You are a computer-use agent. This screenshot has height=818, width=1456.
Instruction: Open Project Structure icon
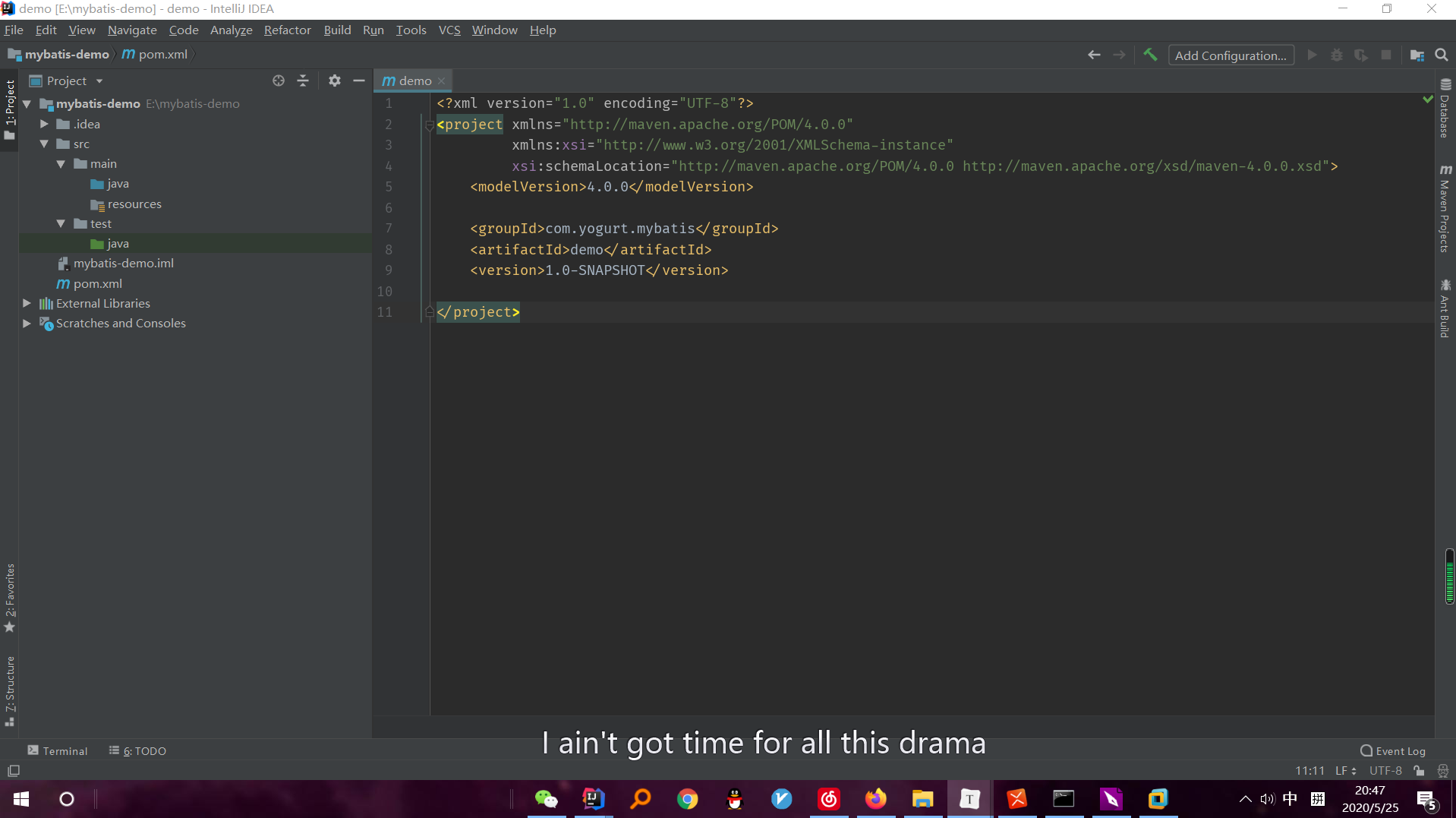[x=1417, y=55]
